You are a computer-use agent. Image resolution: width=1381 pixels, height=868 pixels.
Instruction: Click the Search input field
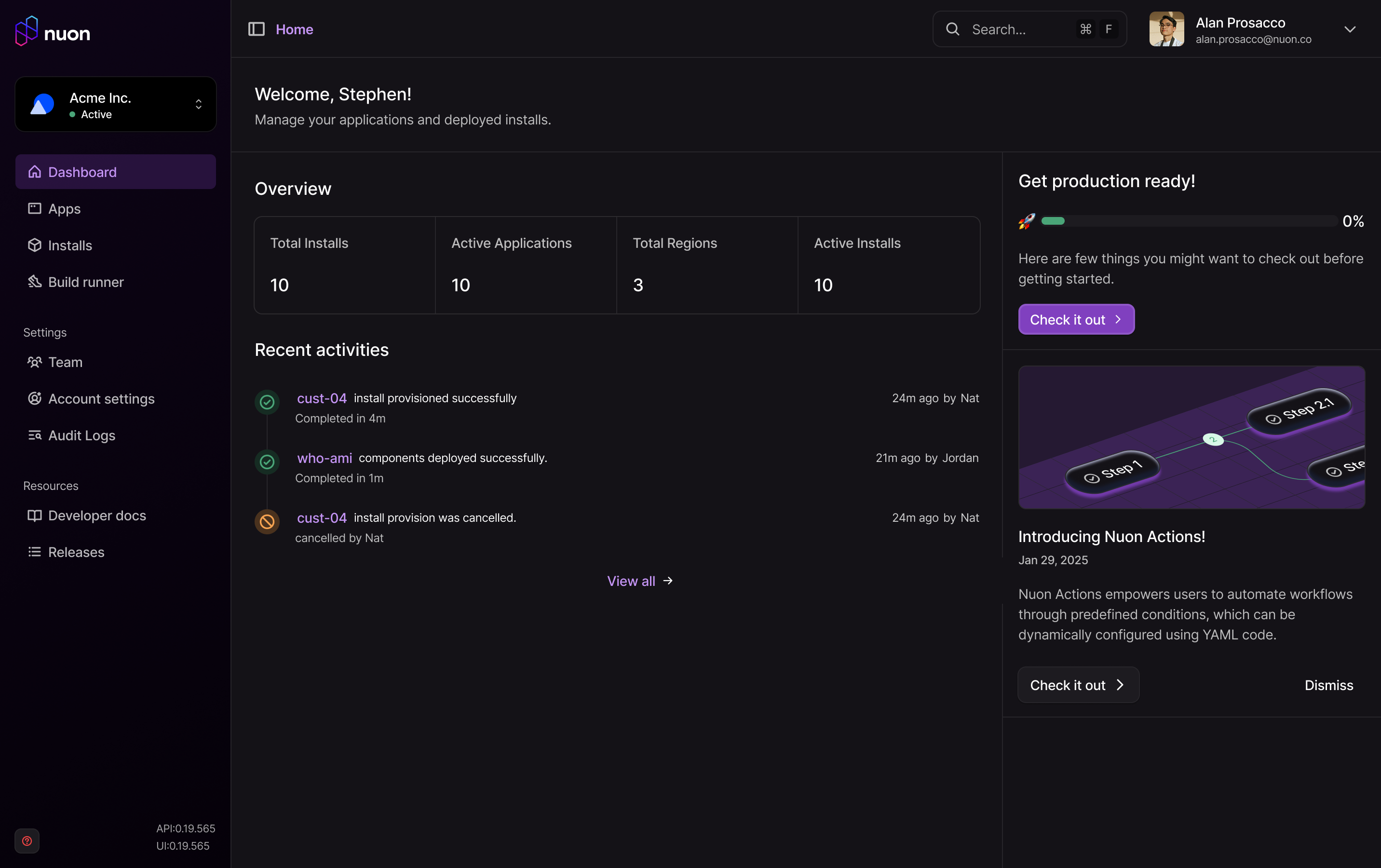[1021, 29]
